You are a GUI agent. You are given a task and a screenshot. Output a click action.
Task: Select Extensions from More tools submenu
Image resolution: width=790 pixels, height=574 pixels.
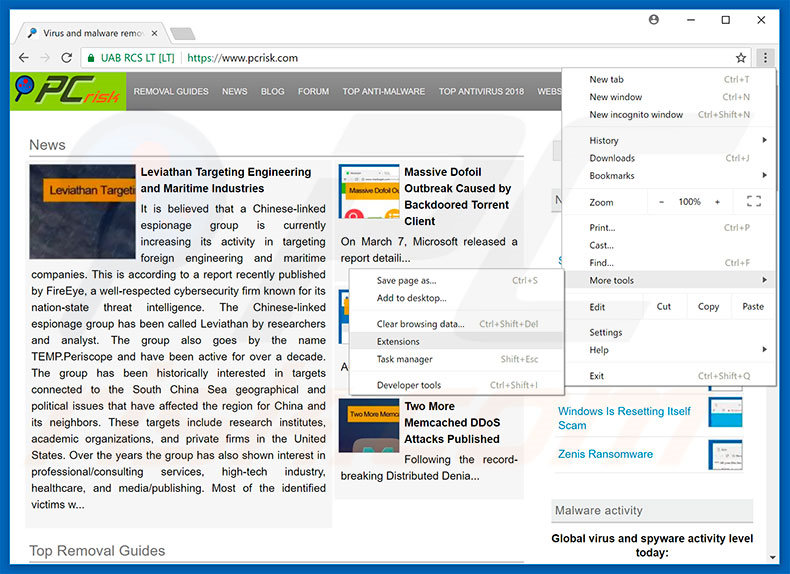coord(398,342)
